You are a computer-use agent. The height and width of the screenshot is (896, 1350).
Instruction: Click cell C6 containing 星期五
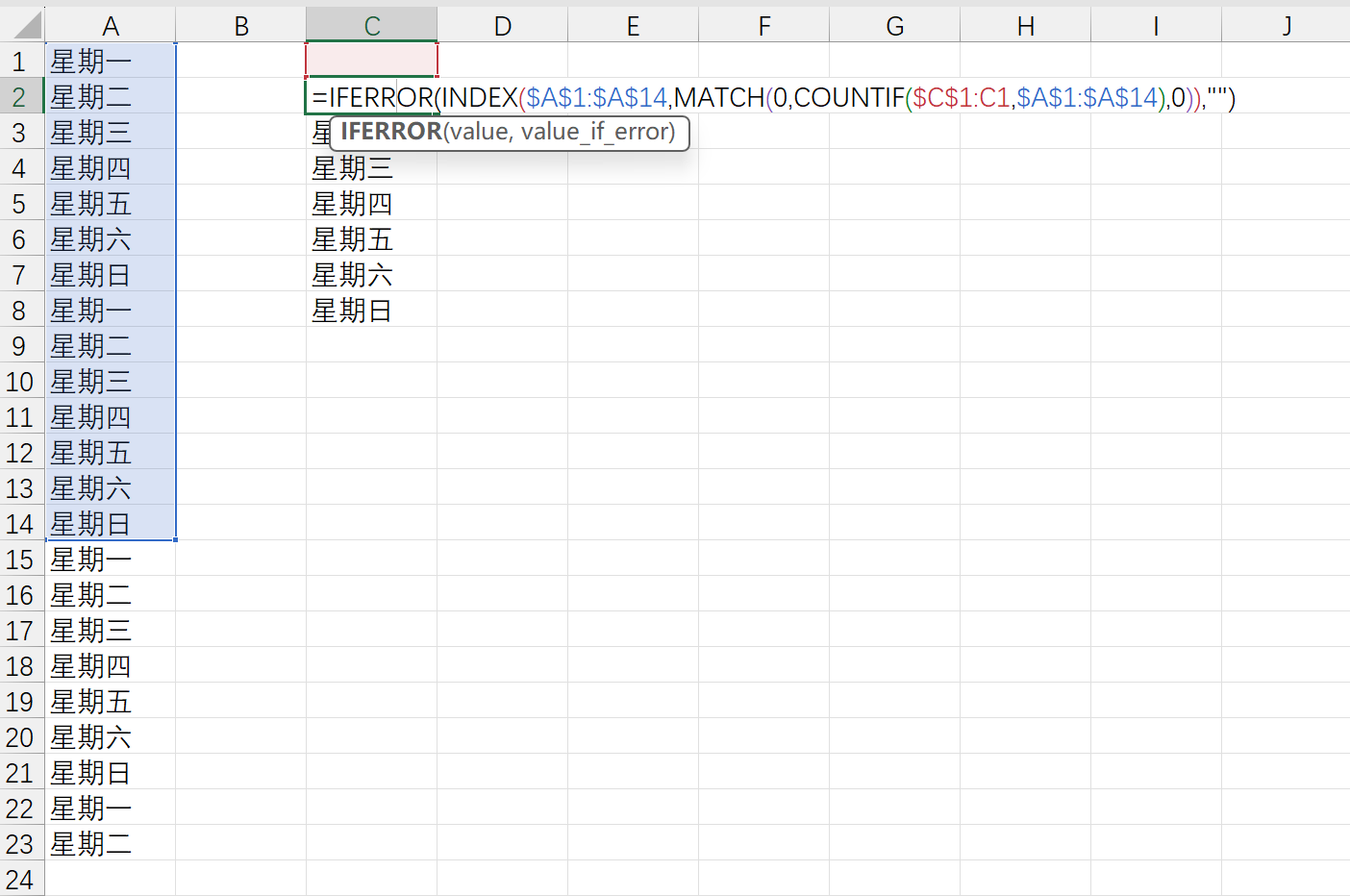click(x=372, y=238)
